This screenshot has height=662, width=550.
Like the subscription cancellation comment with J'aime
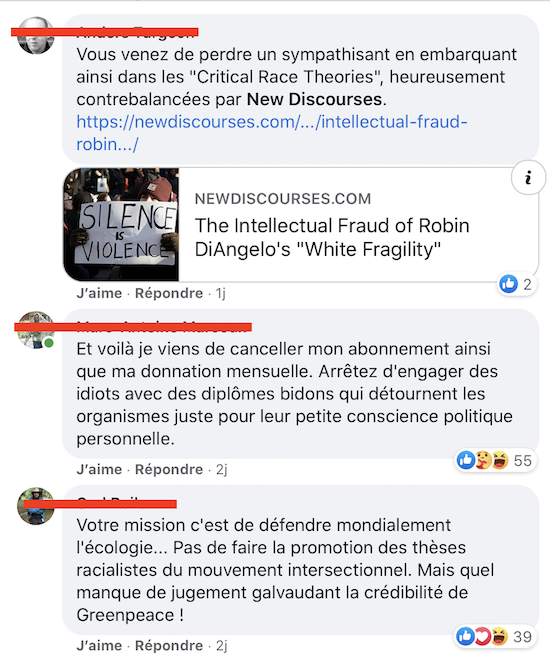[99, 469]
